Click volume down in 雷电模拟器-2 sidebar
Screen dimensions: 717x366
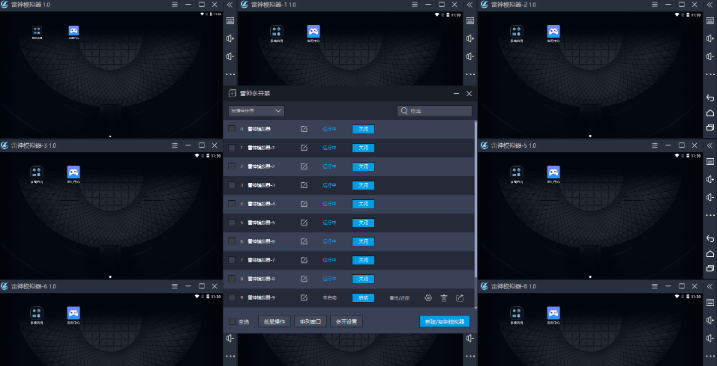point(710,56)
